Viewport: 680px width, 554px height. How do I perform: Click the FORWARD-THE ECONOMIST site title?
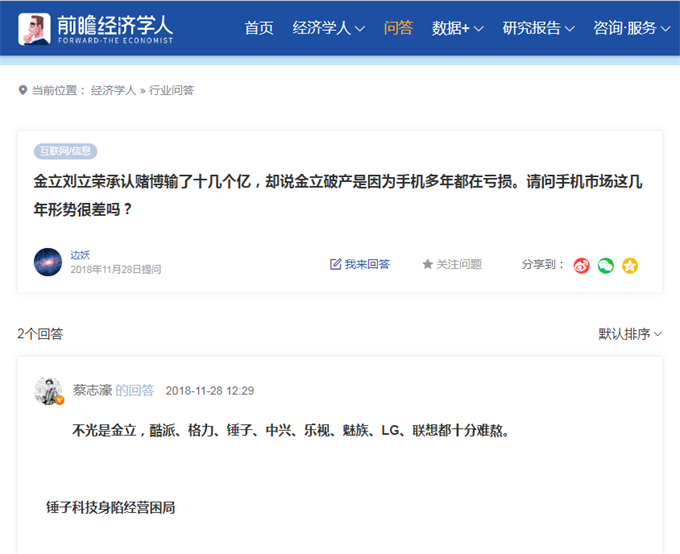click(x=116, y=40)
